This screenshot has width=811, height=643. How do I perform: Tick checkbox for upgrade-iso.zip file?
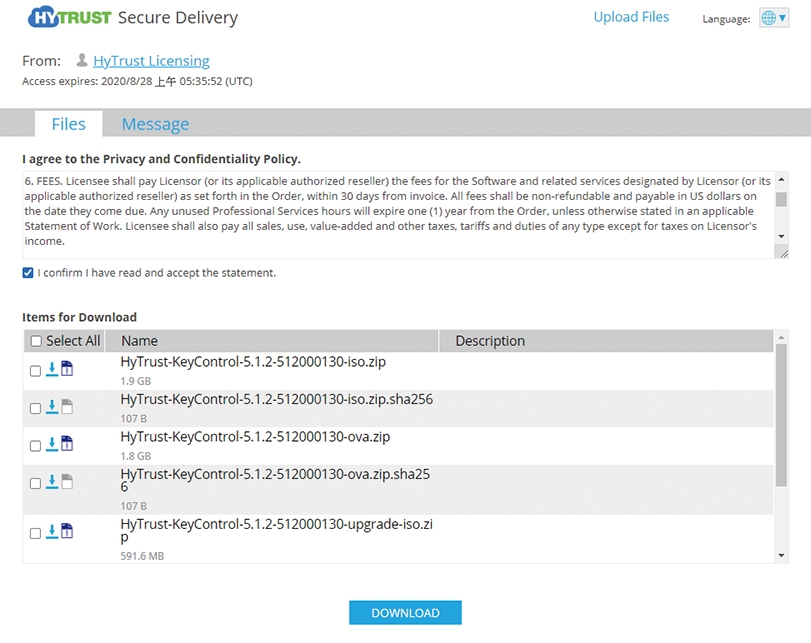[x=35, y=533]
